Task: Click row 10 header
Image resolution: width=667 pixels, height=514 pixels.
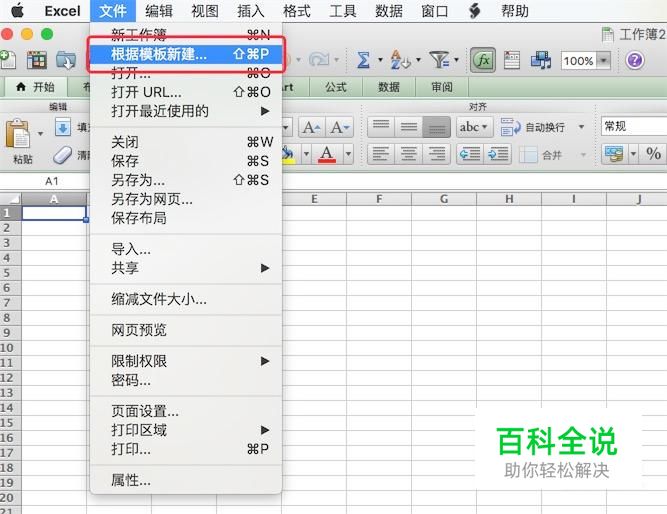Action: (11, 348)
